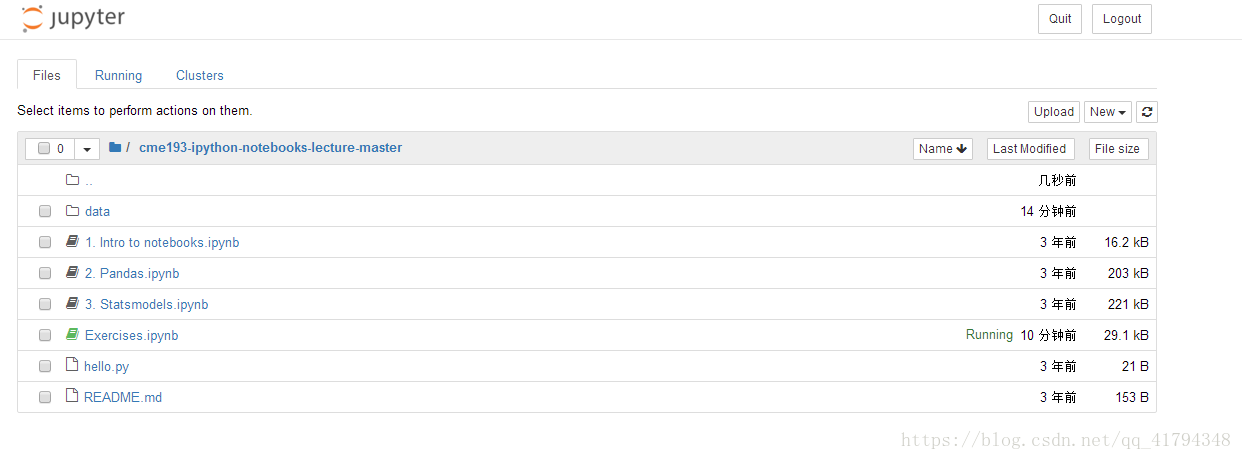This screenshot has height=460, width=1242.
Task: Click the file icon beside hello.py
Action: click(x=71, y=366)
